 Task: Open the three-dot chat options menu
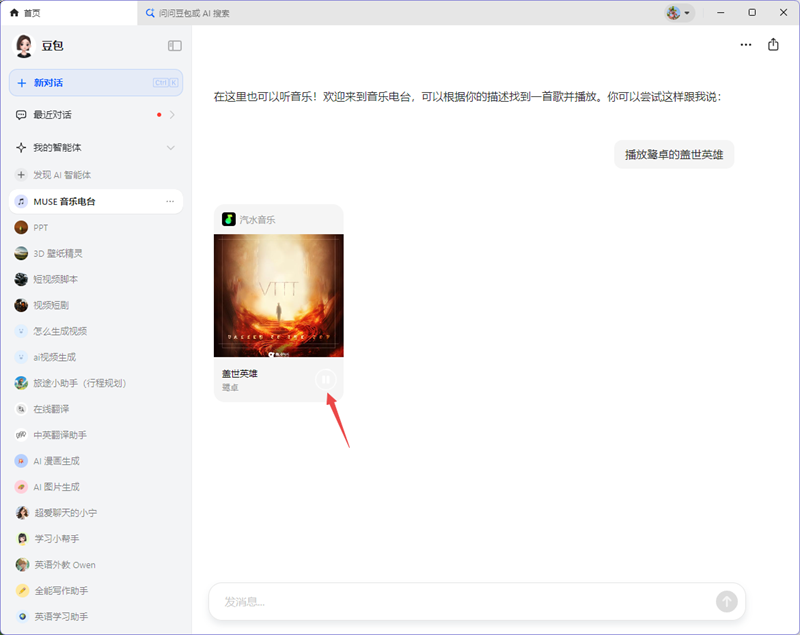745,45
